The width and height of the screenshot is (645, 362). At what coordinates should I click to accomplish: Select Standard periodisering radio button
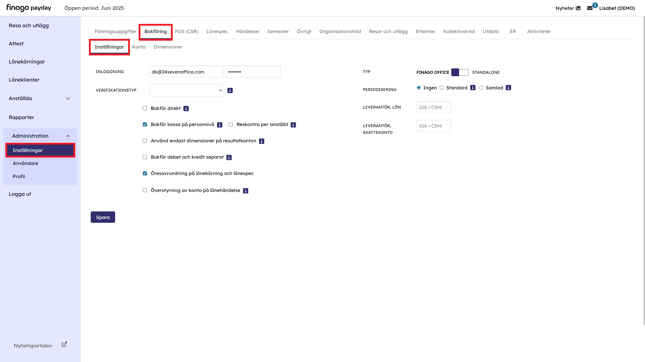[442, 88]
